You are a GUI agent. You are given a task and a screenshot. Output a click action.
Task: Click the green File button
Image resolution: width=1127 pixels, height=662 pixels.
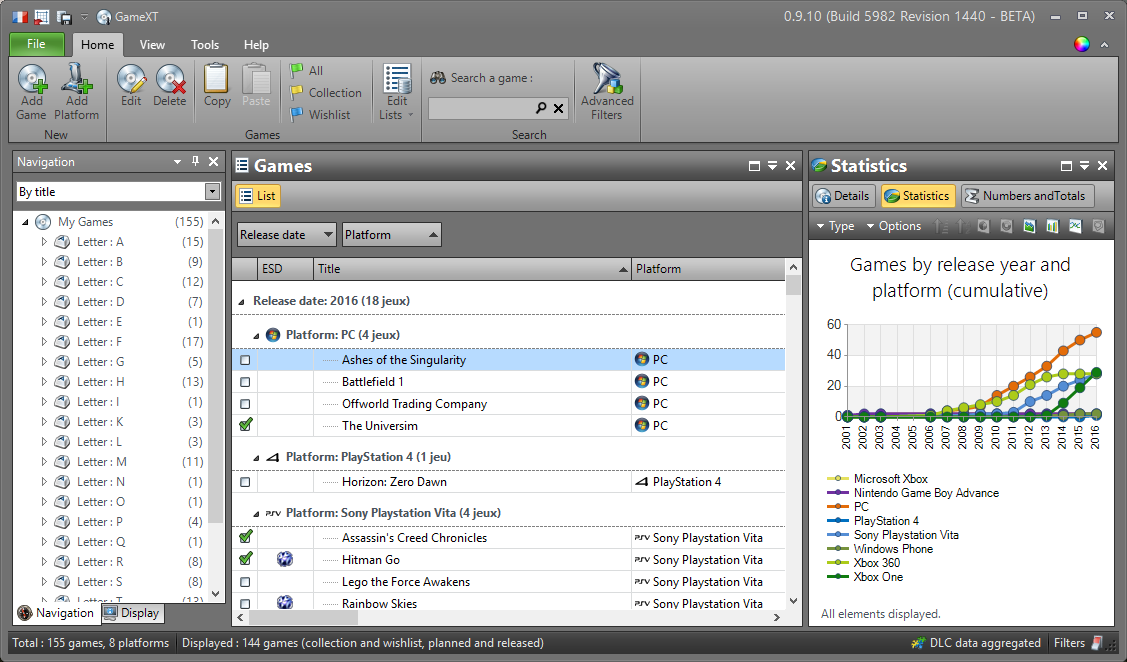(x=36, y=44)
